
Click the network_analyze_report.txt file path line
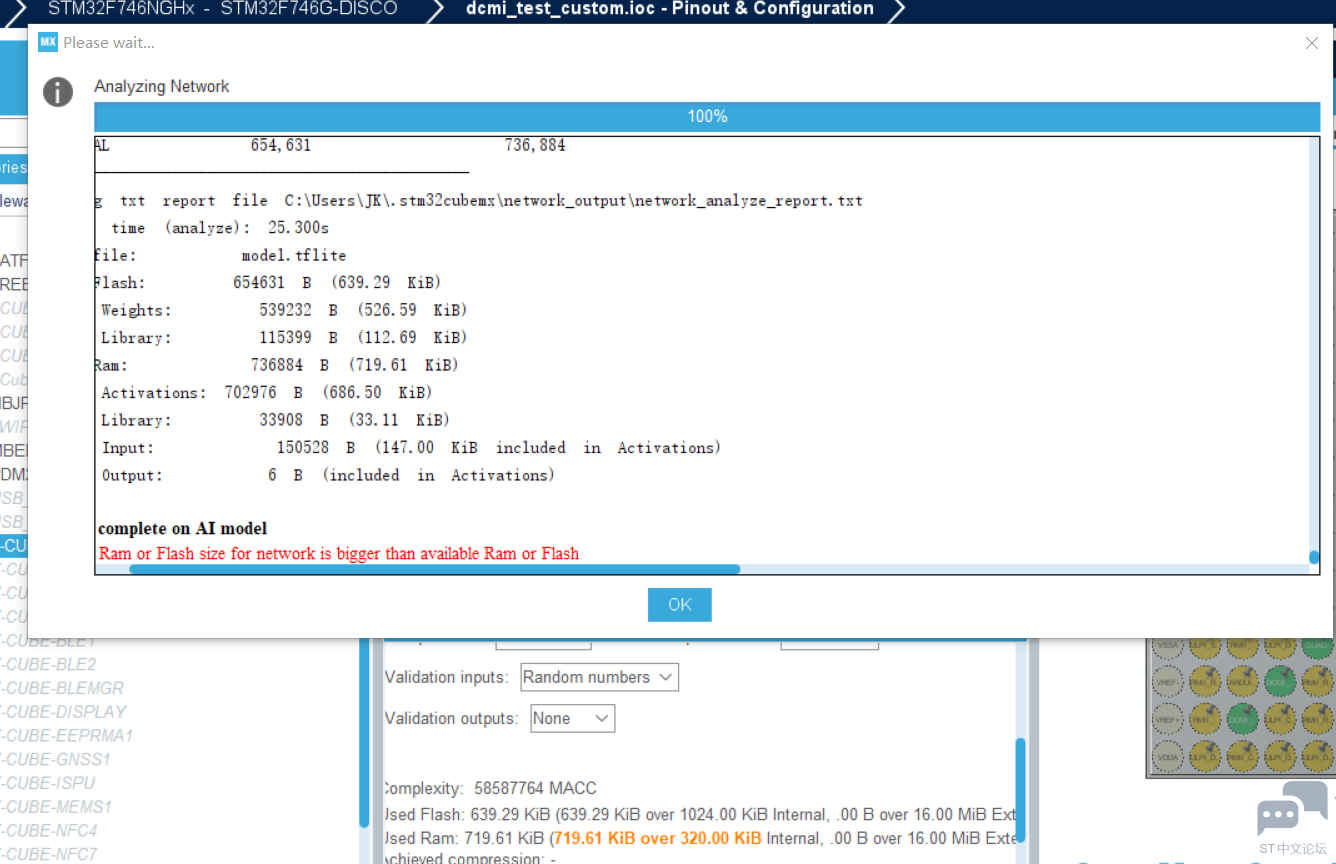(479, 200)
